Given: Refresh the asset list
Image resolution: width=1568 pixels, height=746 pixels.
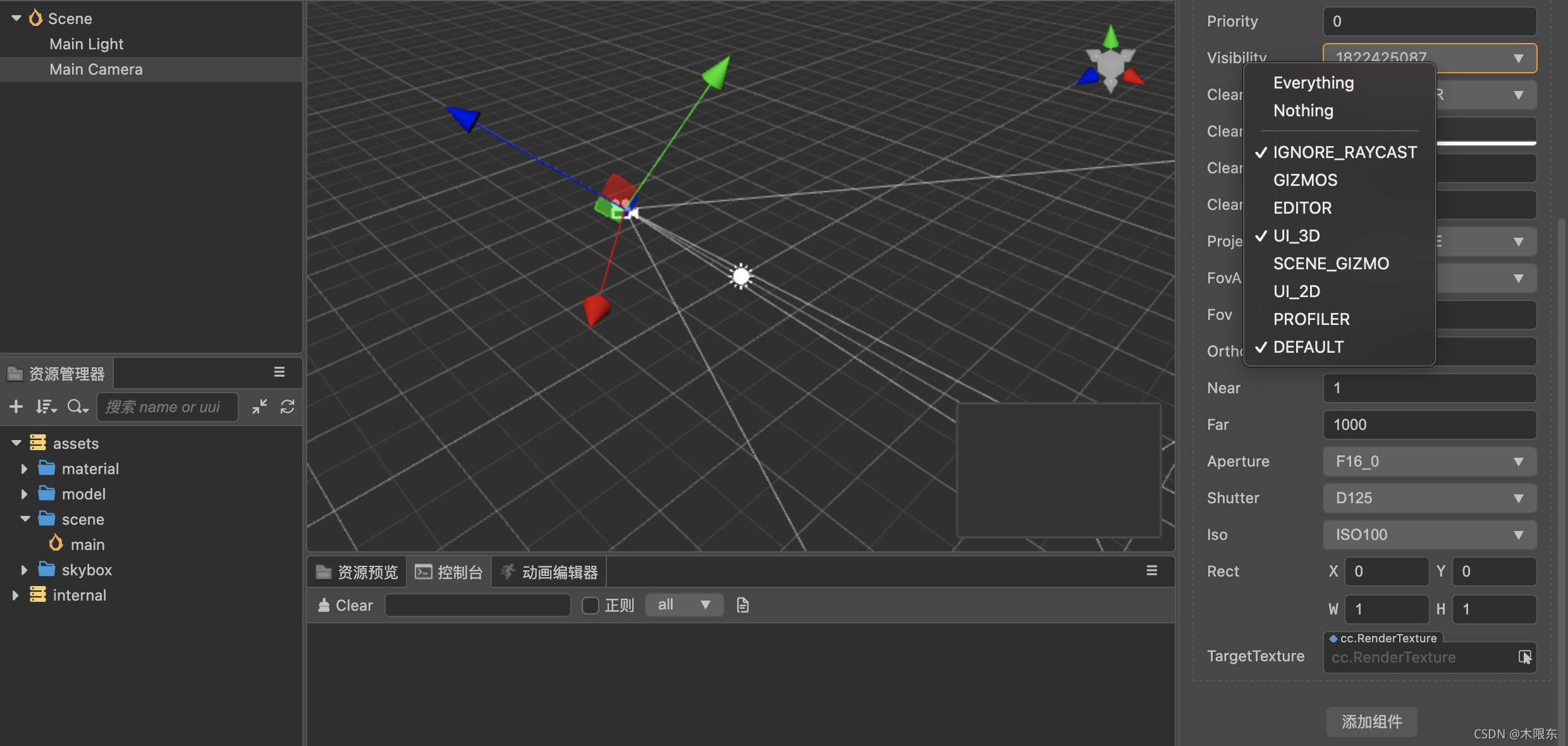Looking at the screenshot, I should [288, 407].
